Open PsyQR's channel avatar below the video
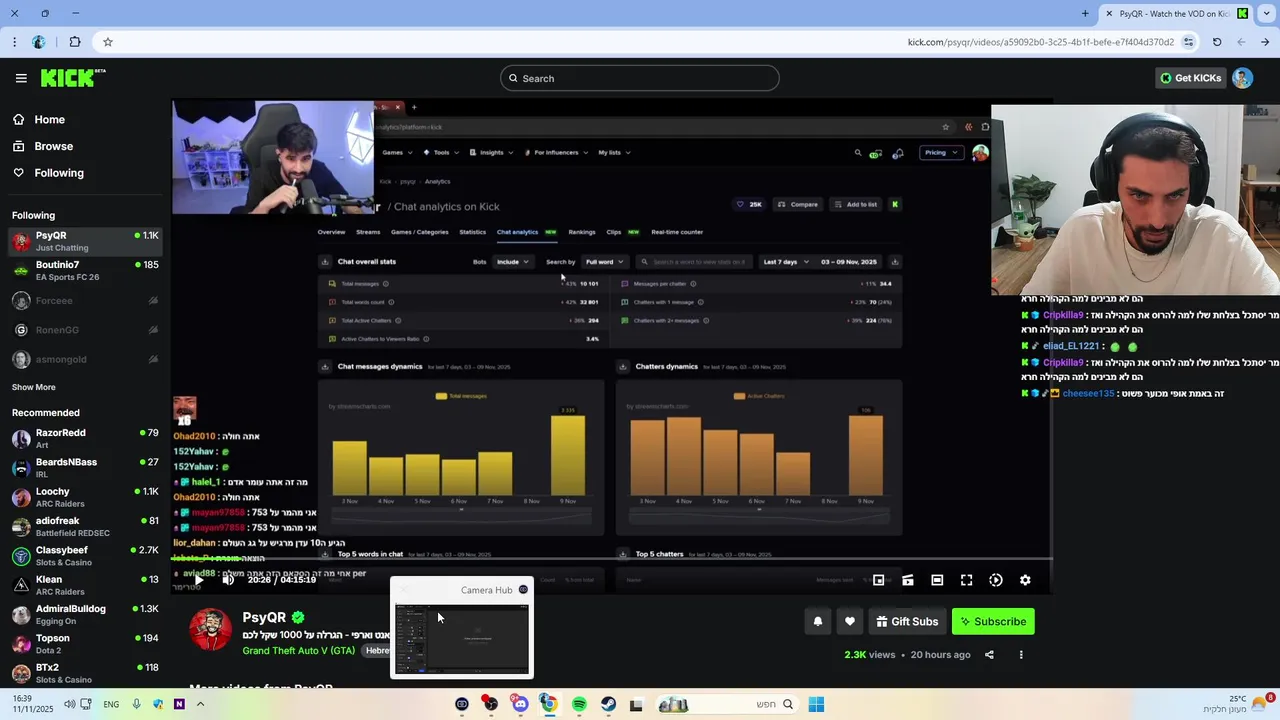Viewport: 1280px width, 720px height. pyautogui.click(x=210, y=628)
